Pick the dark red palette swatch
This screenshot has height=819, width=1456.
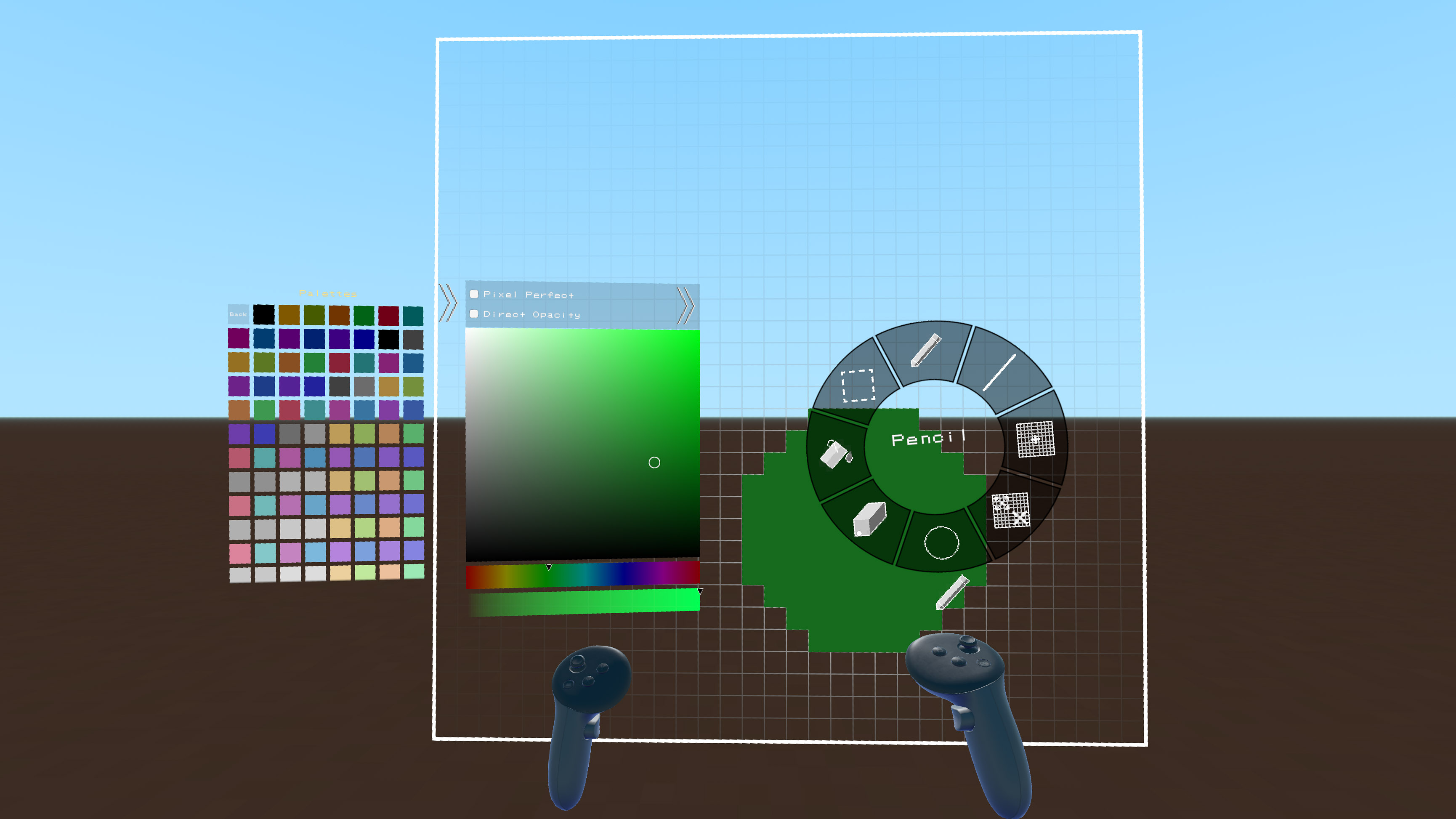coord(388,315)
